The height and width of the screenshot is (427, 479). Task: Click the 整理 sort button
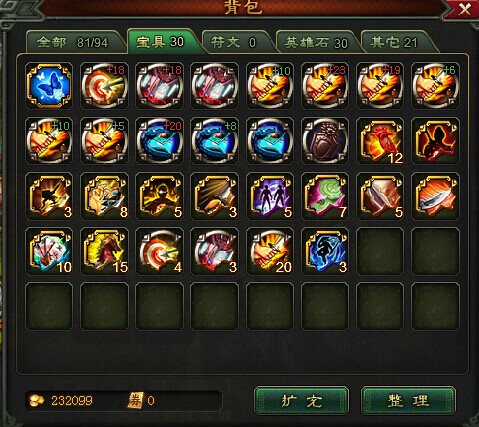point(408,400)
